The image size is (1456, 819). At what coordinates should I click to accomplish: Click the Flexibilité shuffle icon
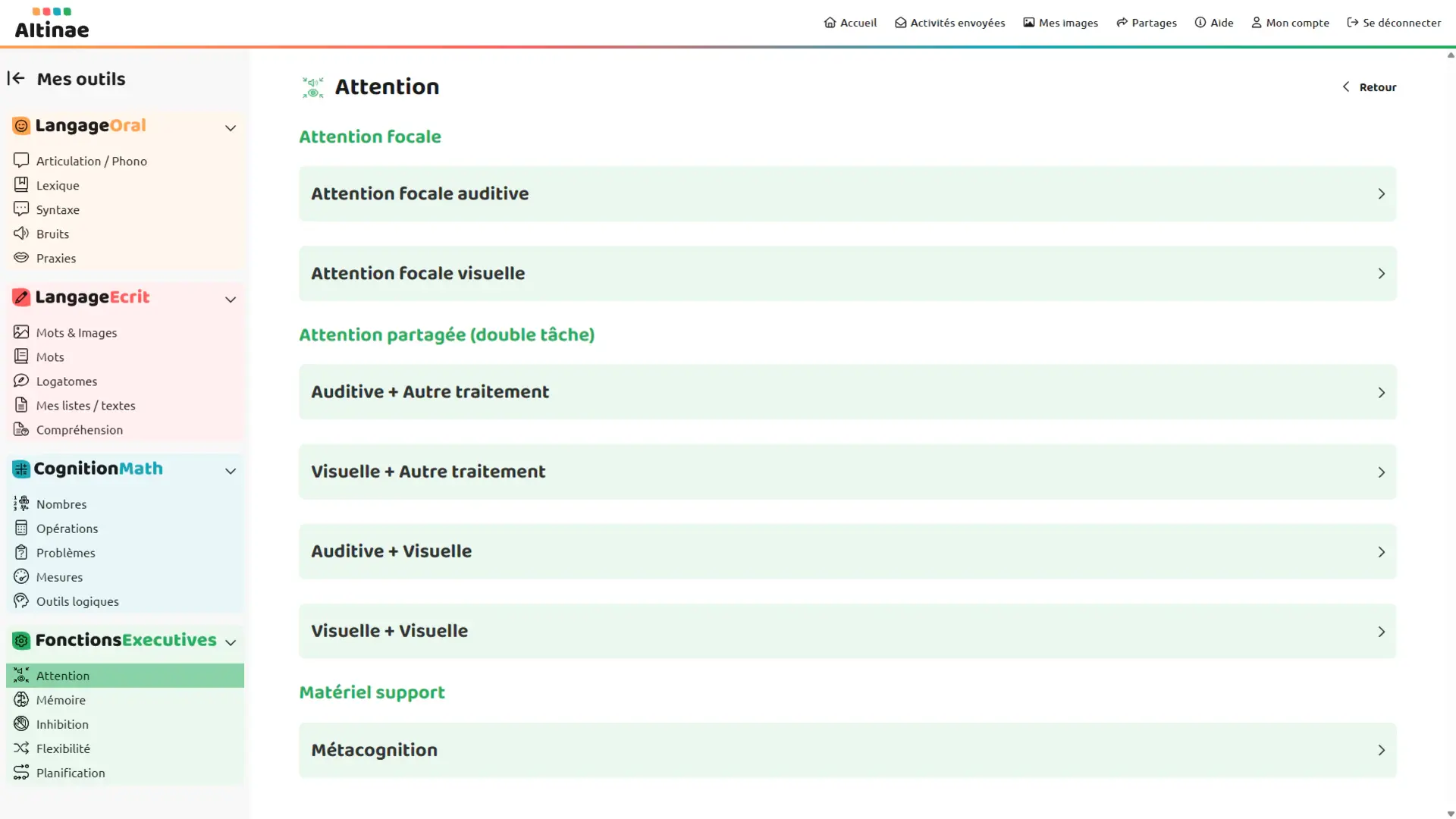point(21,748)
